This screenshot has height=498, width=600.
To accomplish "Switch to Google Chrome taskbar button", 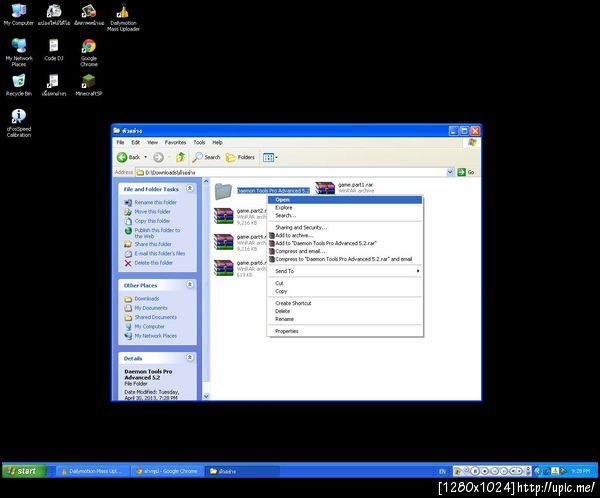I will tap(167, 471).
